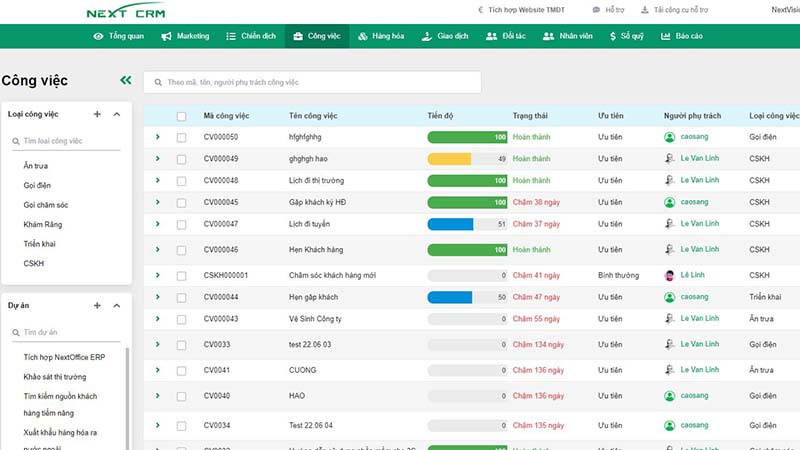Open Tích hợp Website TMĐT link
800x450 pixels.
click(x=526, y=10)
